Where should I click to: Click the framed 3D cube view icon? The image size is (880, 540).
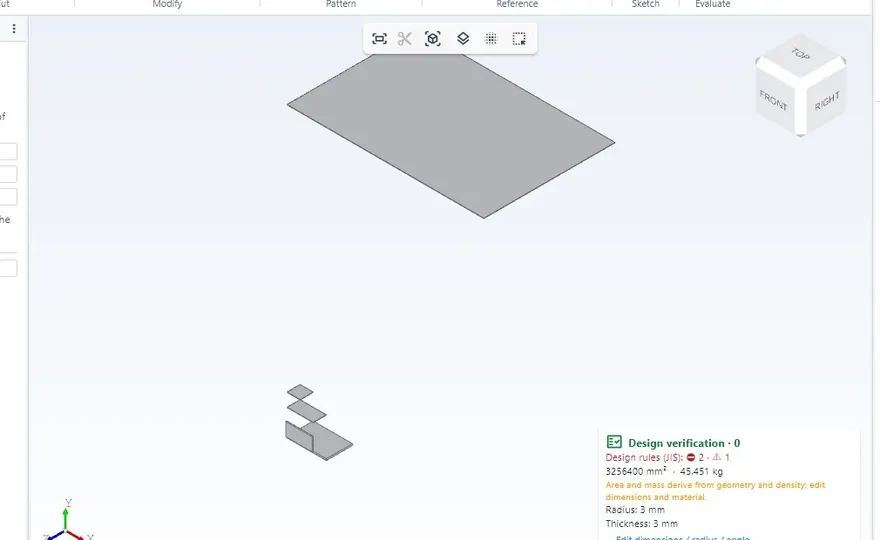coord(433,39)
